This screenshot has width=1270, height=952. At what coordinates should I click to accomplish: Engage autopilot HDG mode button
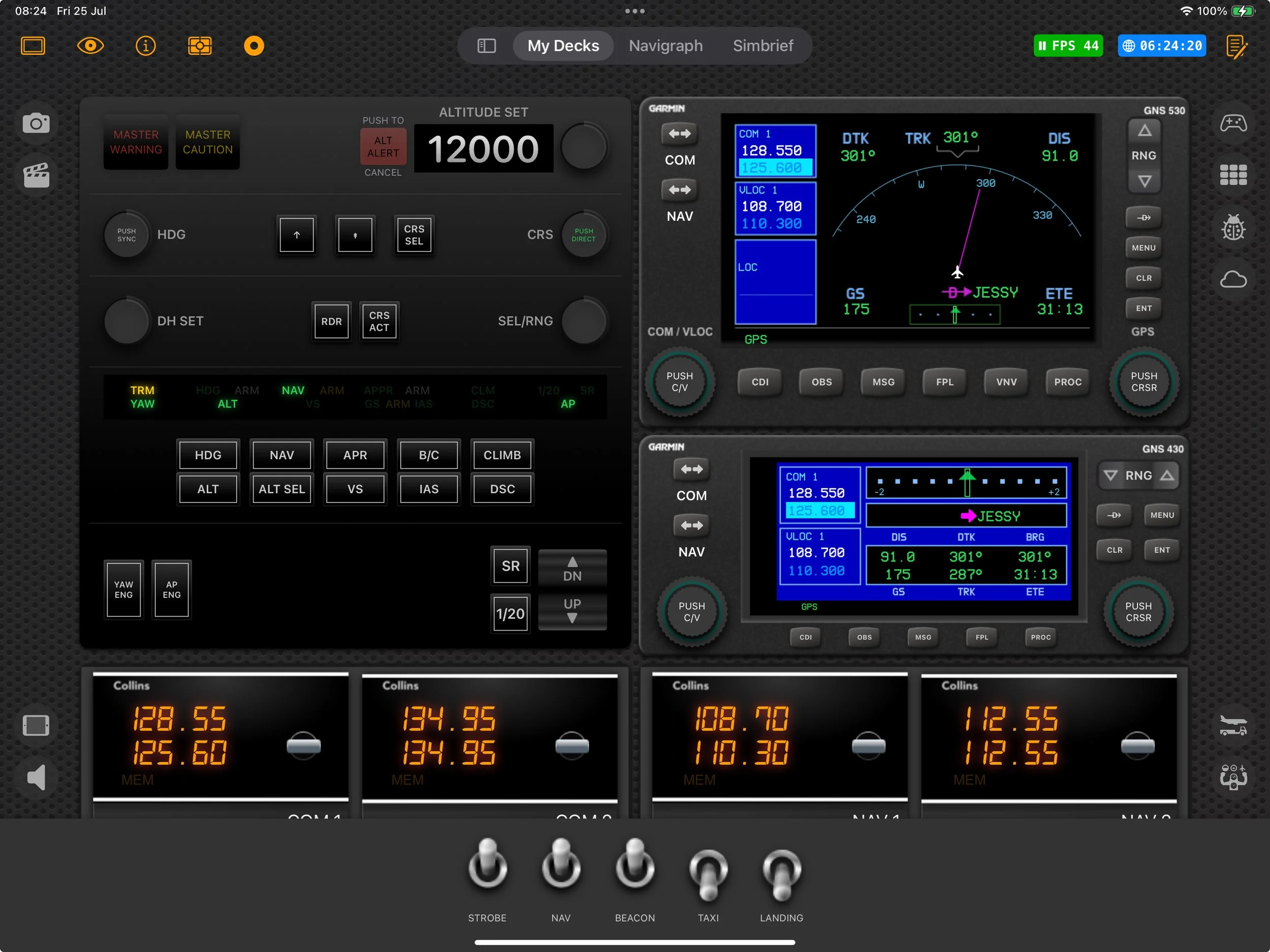click(208, 455)
